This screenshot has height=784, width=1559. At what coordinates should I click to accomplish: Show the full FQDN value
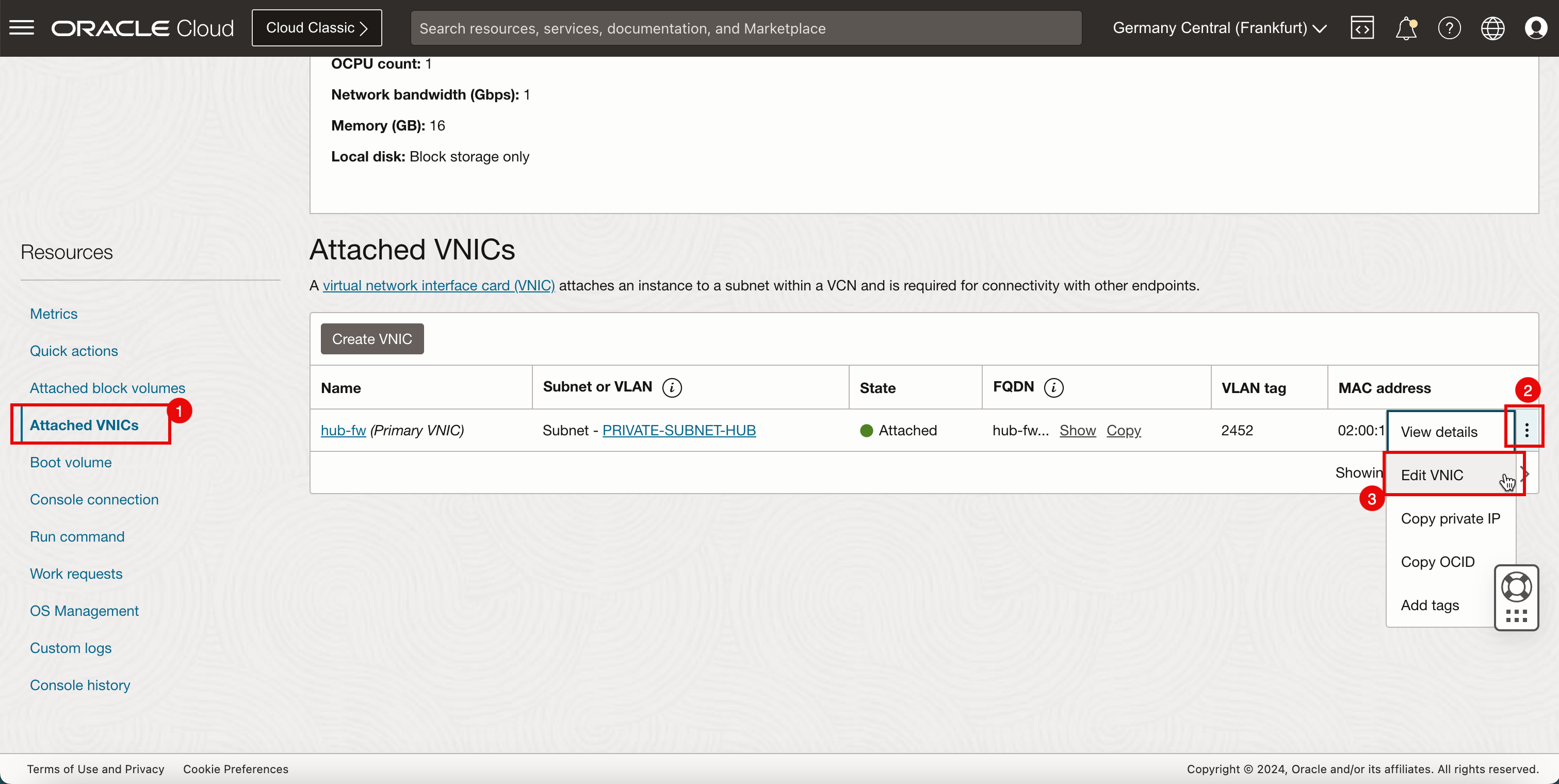tap(1077, 430)
